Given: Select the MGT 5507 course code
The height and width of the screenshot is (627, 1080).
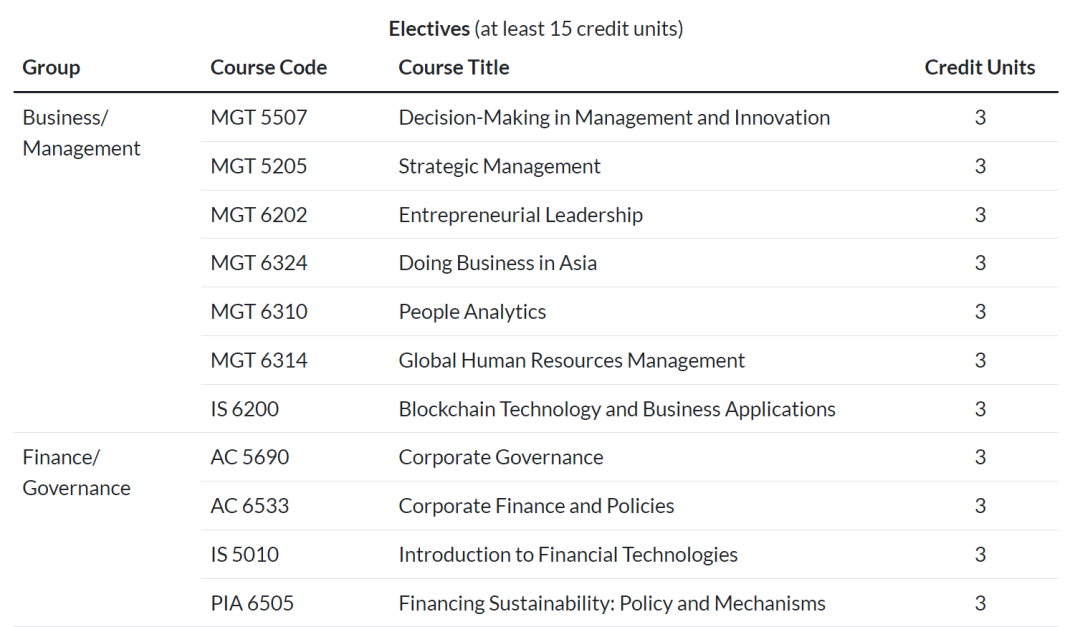Looking at the screenshot, I should (x=259, y=118).
